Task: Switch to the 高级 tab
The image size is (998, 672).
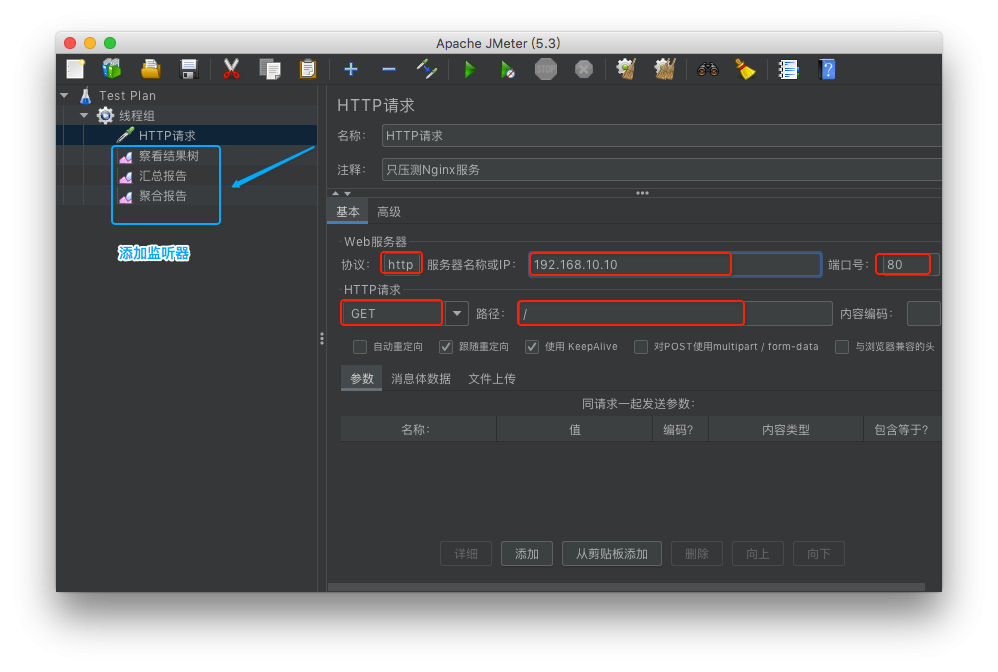Action: [x=389, y=212]
